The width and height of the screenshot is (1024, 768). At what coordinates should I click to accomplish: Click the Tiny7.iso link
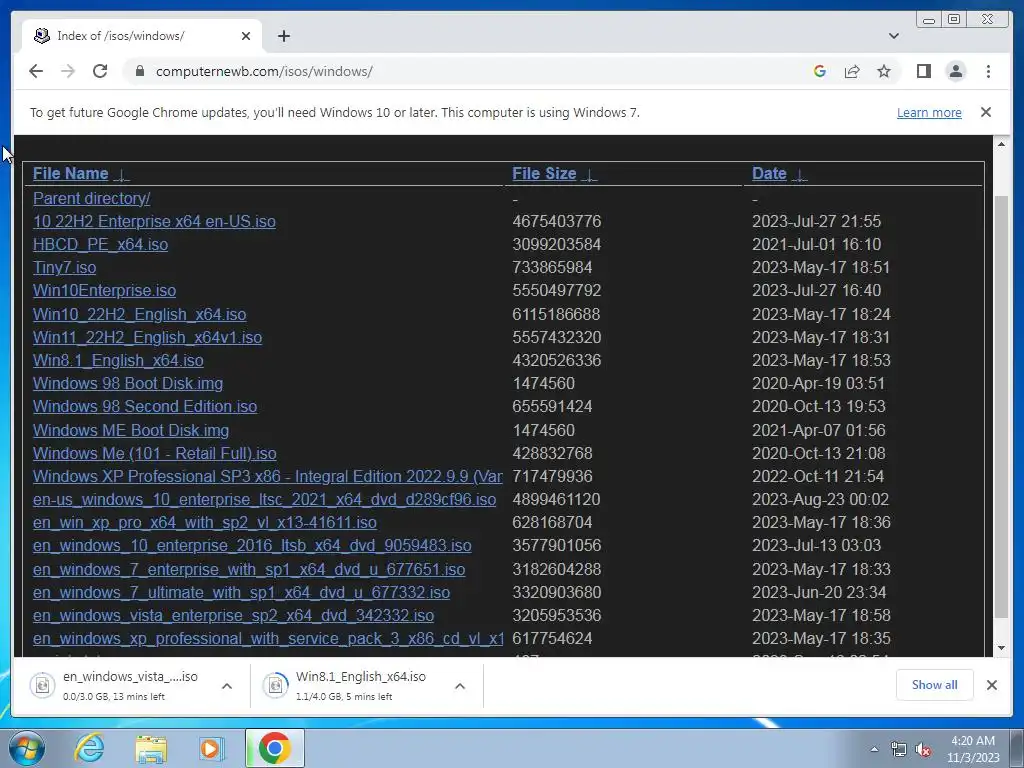click(x=64, y=268)
